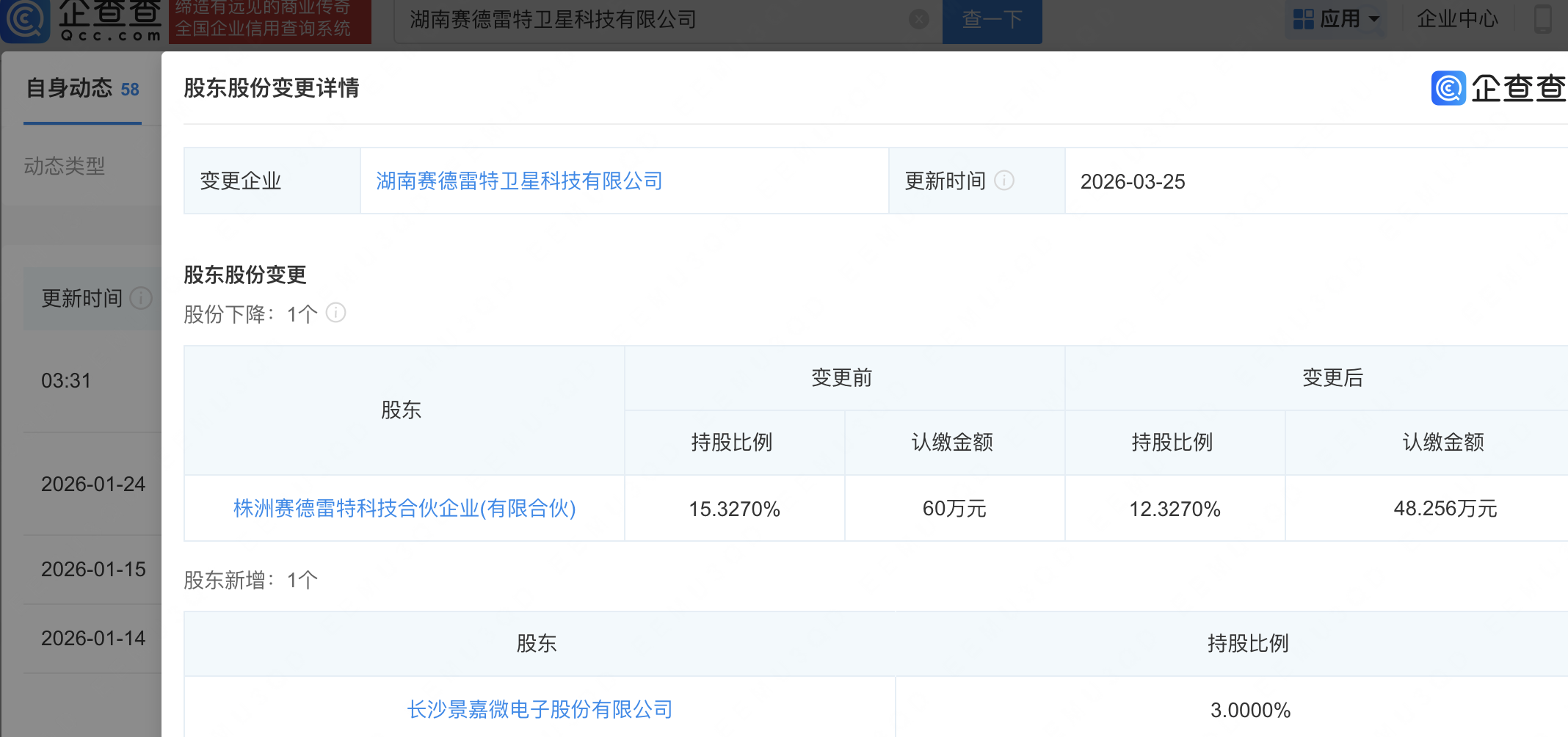Click the info icon beside 更新时间 in details table
This screenshot has height=737, width=1568.
1004,181
